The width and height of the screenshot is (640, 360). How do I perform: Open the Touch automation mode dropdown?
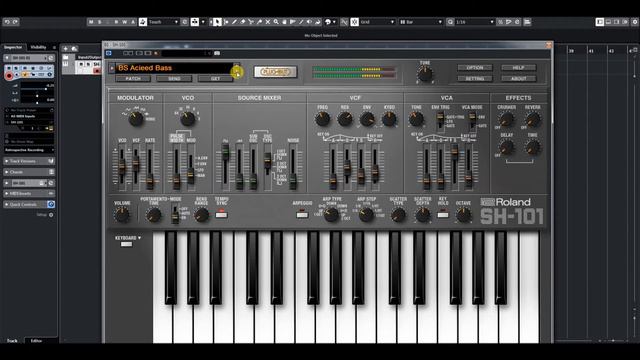pos(163,22)
